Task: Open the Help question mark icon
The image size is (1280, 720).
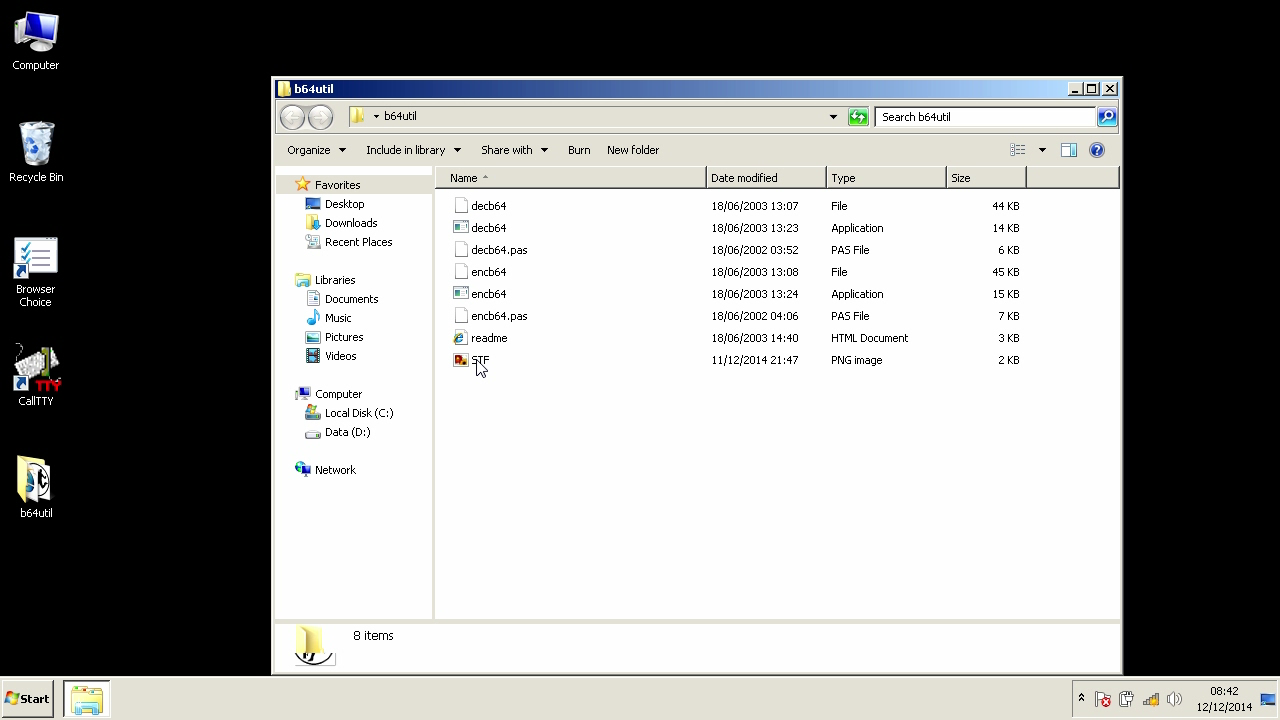Action: tap(1097, 150)
